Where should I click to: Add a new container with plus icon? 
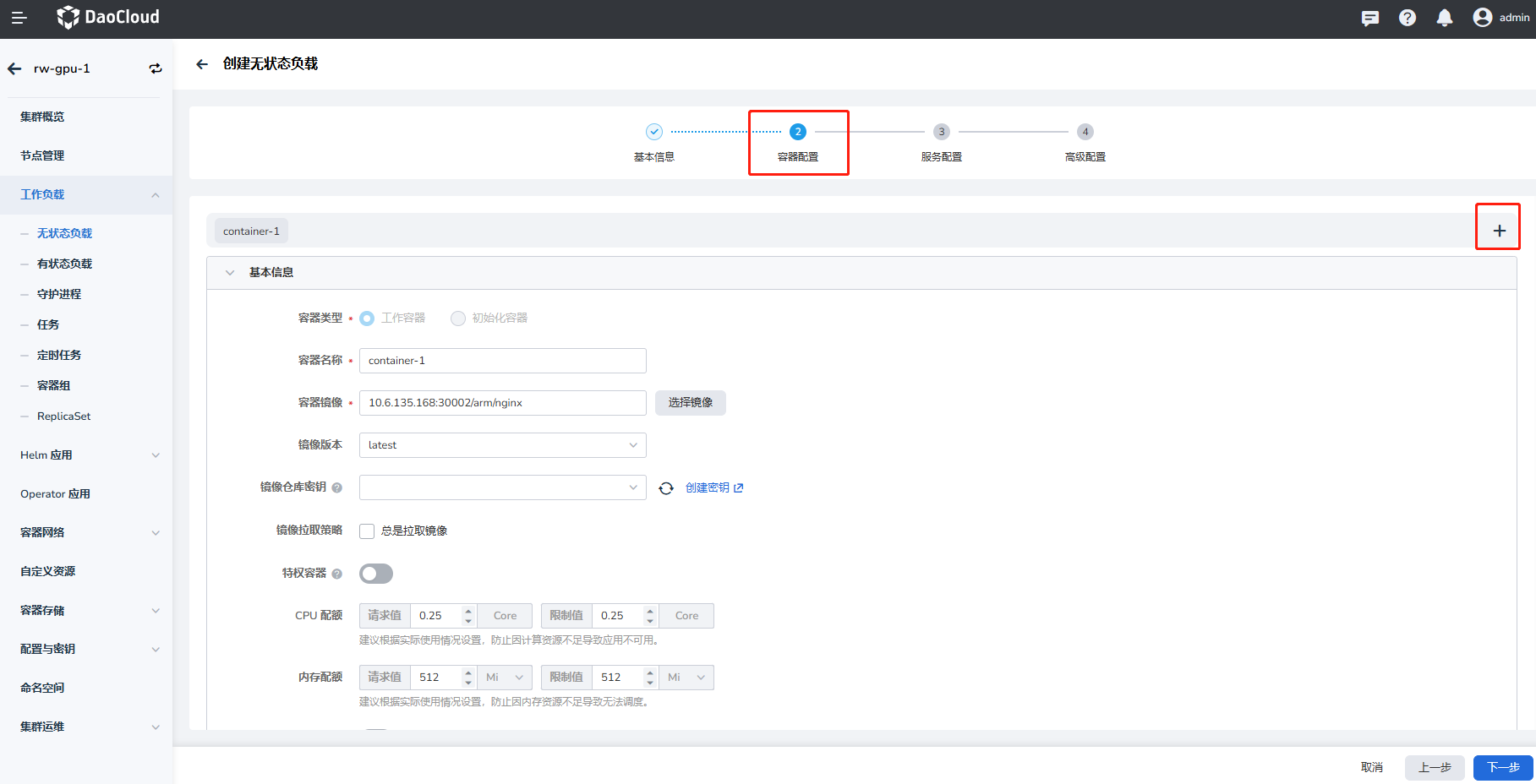pyautogui.click(x=1499, y=231)
